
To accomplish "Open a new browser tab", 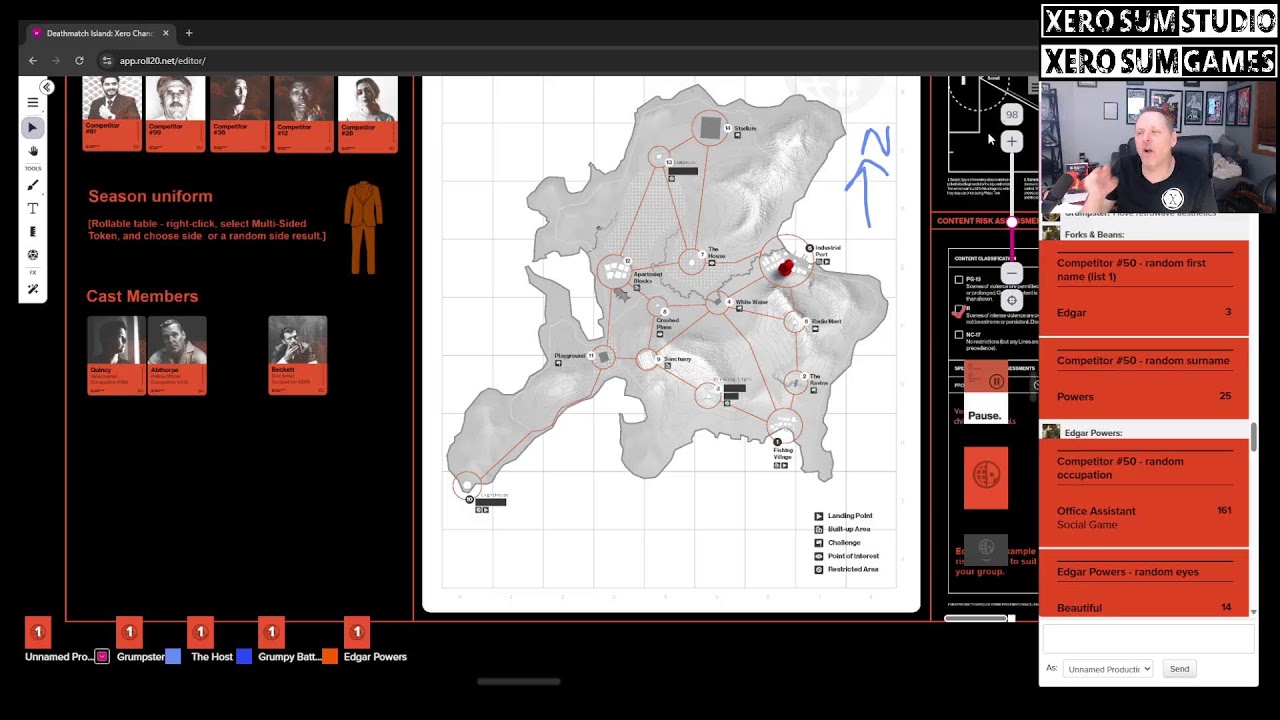I will (188, 33).
